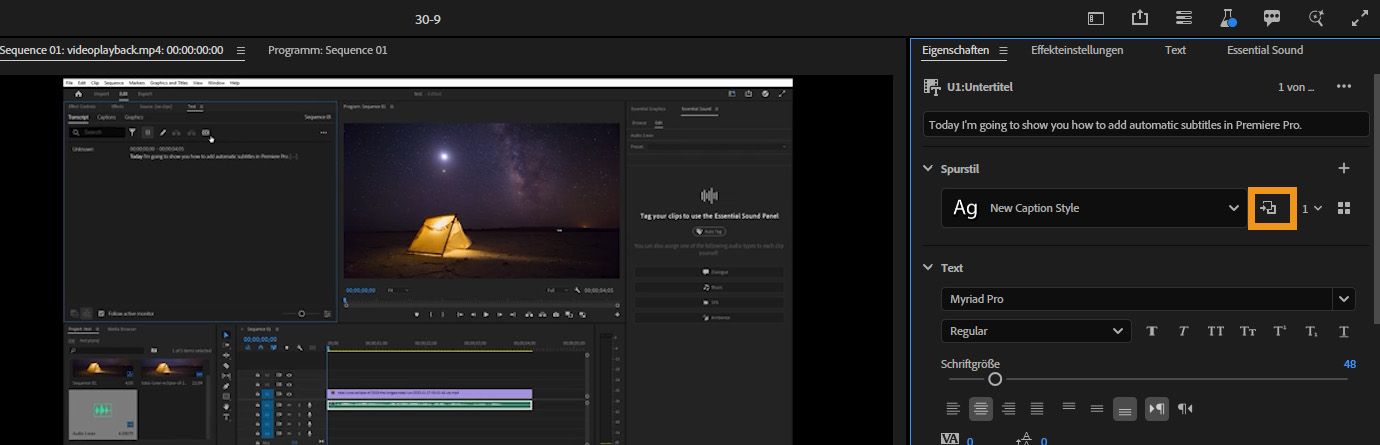Enable center text alignment

(x=981, y=408)
